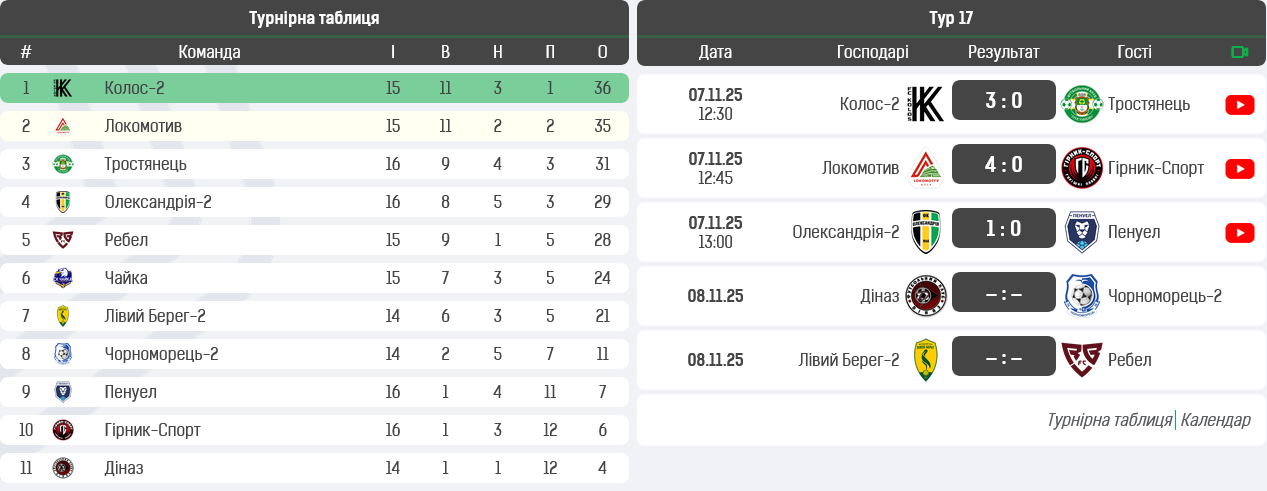Viewport: 1267px width, 491px height.
Task: Click Колос-2 logo in standings table
Action: click(x=63, y=88)
